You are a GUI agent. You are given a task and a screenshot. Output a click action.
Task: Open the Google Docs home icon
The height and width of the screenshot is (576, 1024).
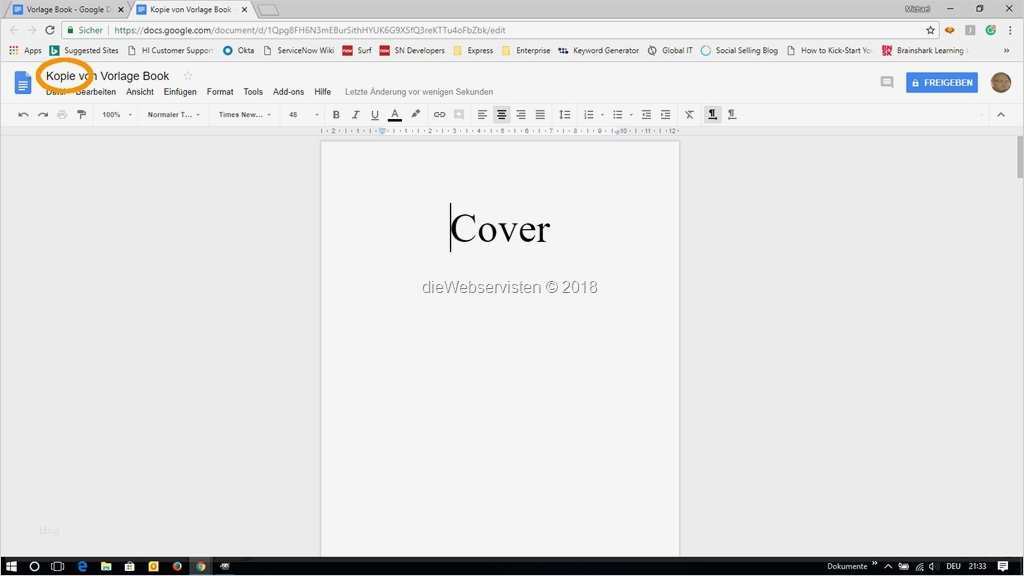pos(23,83)
